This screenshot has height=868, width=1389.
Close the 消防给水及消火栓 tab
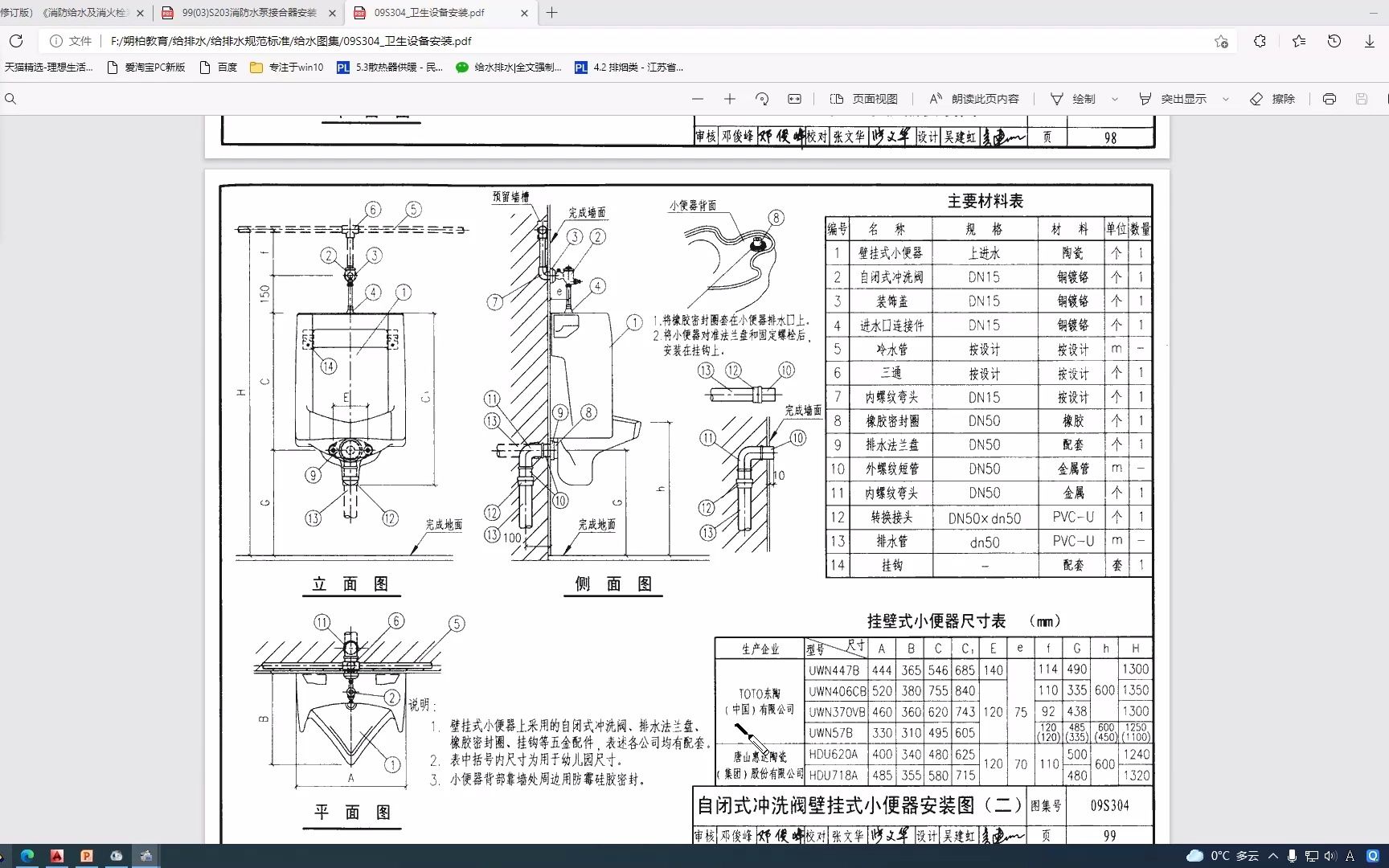140,13
